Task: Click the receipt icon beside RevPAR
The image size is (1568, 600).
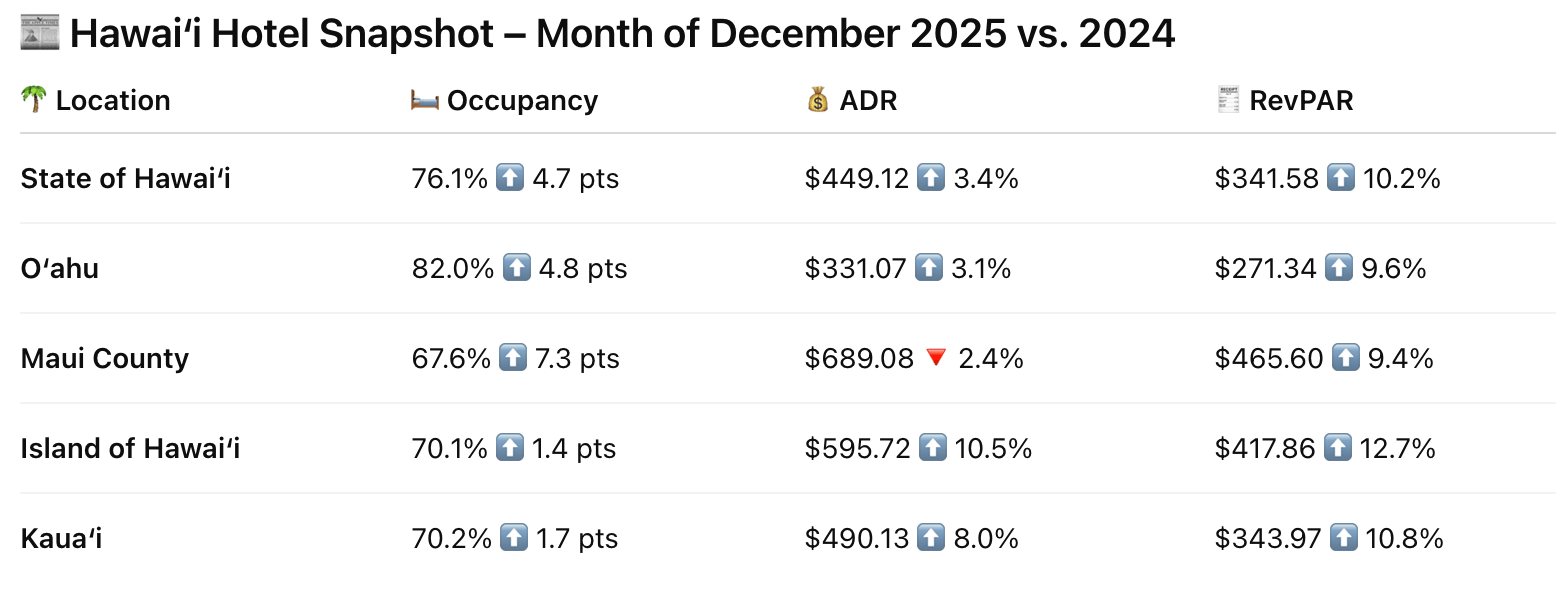Action: (1228, 100)
